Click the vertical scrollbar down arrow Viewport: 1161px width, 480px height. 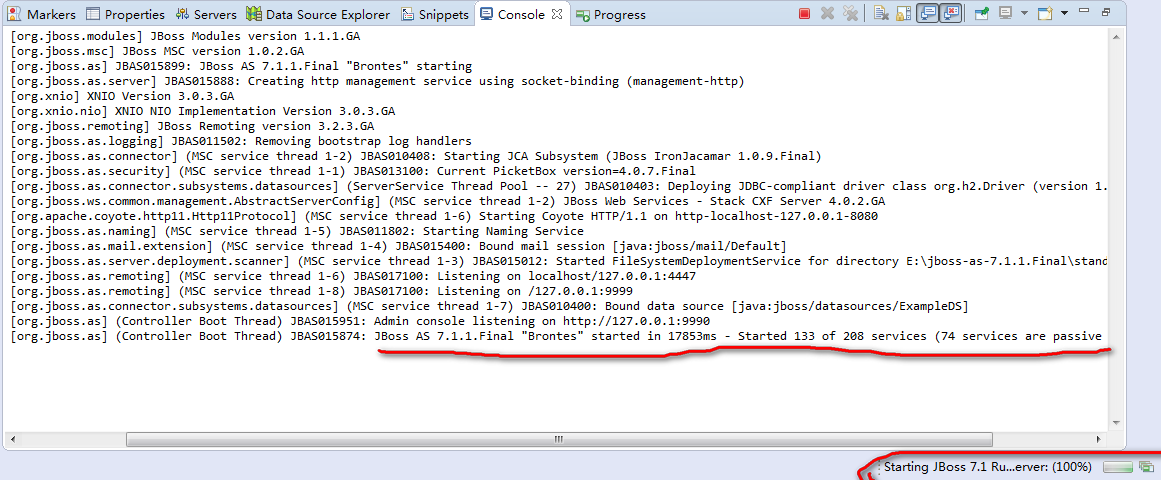[x=1117, y=421]
